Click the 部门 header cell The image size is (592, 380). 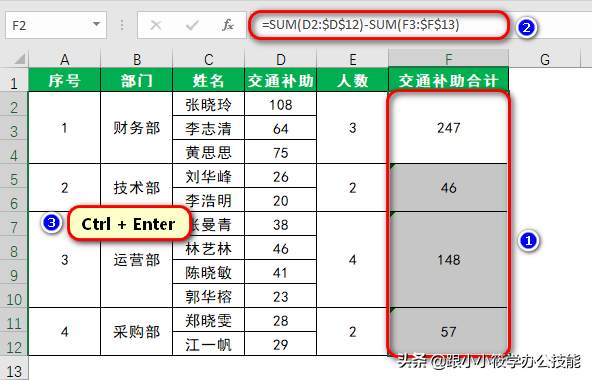137,80
